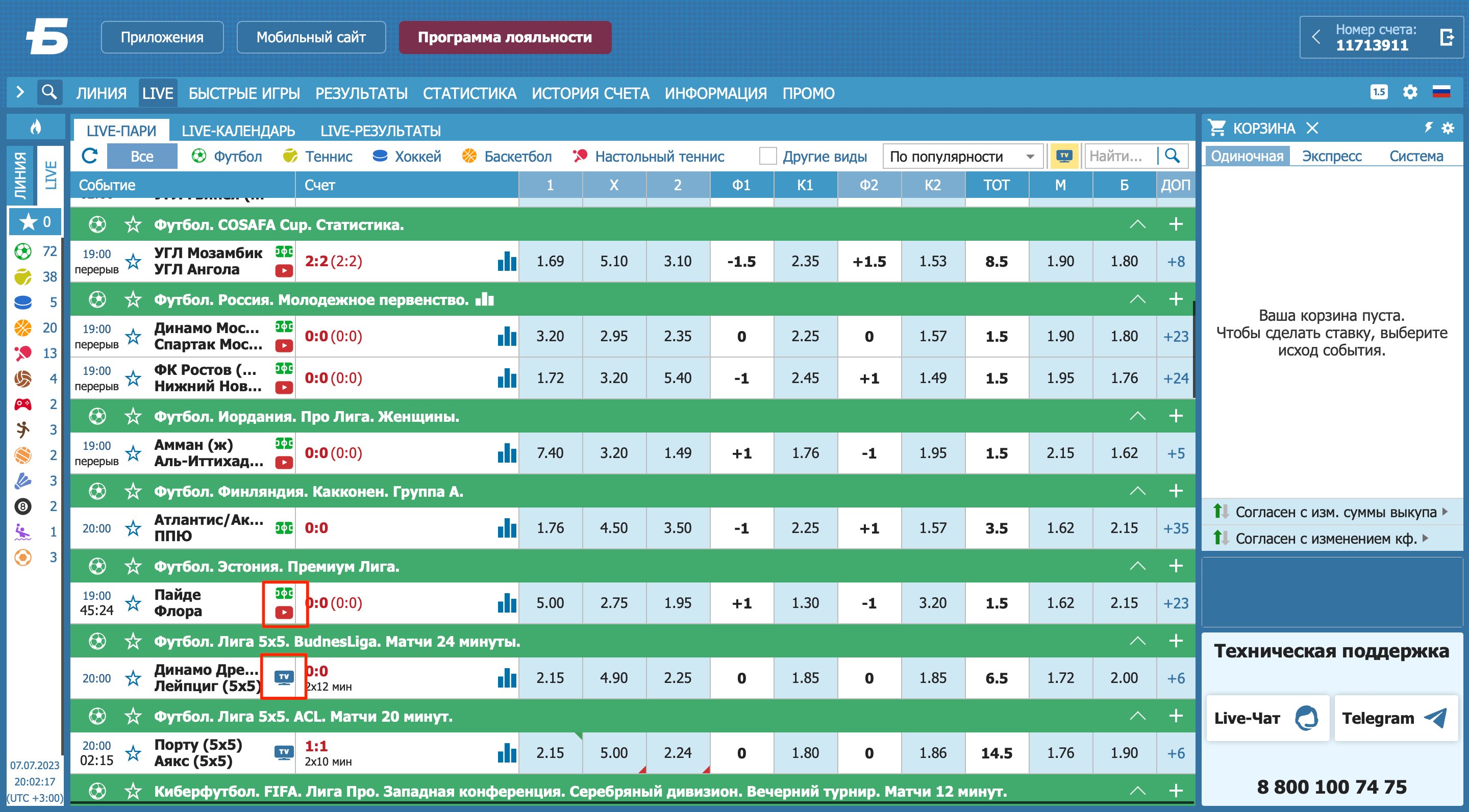The image size is (1469, 812).
Task: Switch to the LIVE-КАЛЕНДАРЬ tab
Action: 238,131
